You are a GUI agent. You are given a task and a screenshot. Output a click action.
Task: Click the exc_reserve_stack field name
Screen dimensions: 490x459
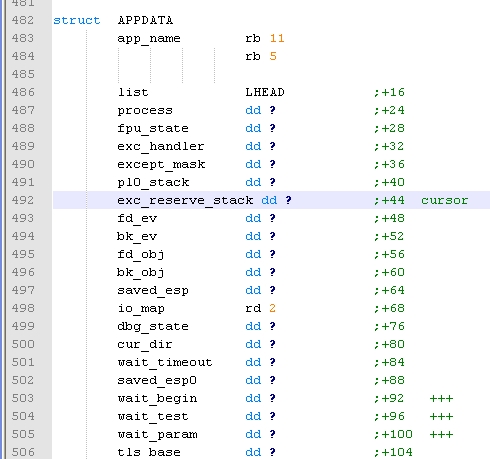pos(185,201)
